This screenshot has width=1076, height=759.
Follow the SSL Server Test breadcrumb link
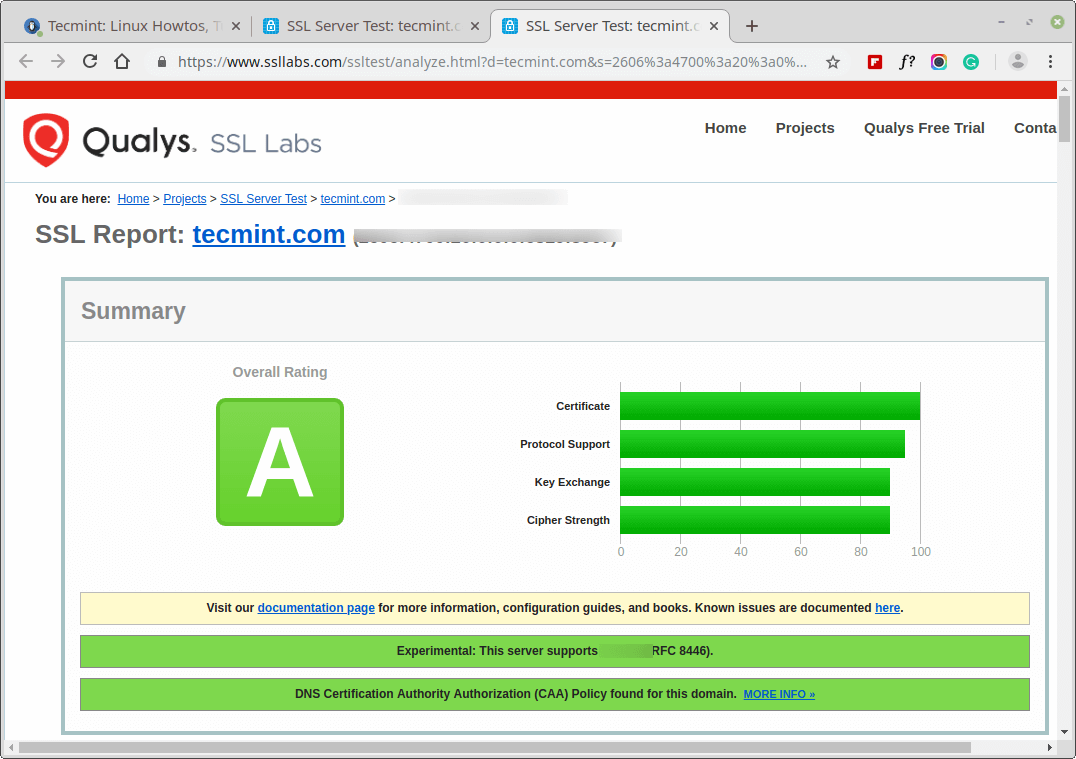(x=264, y=199)
